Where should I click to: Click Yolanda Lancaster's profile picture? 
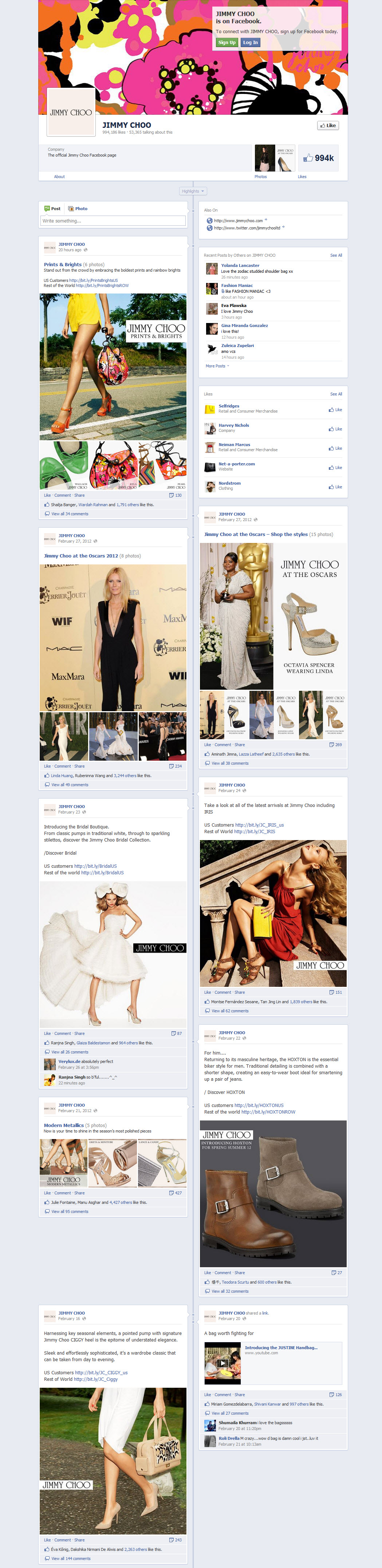click(212, 269)
